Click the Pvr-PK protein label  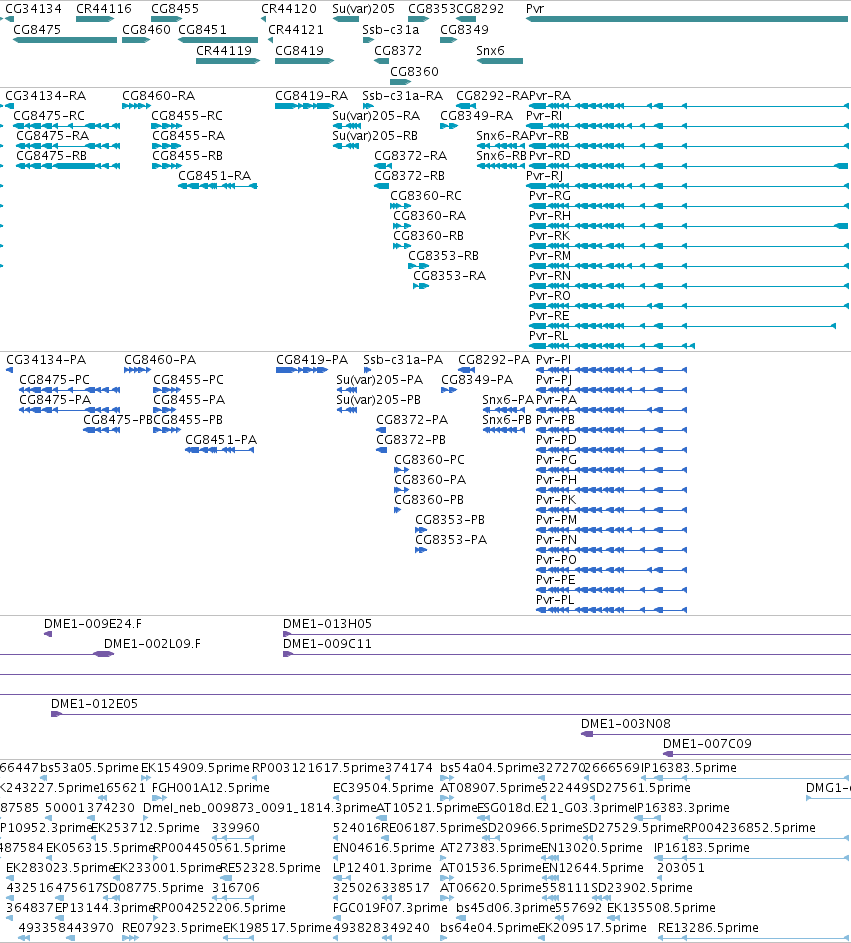tap(556, 499)
